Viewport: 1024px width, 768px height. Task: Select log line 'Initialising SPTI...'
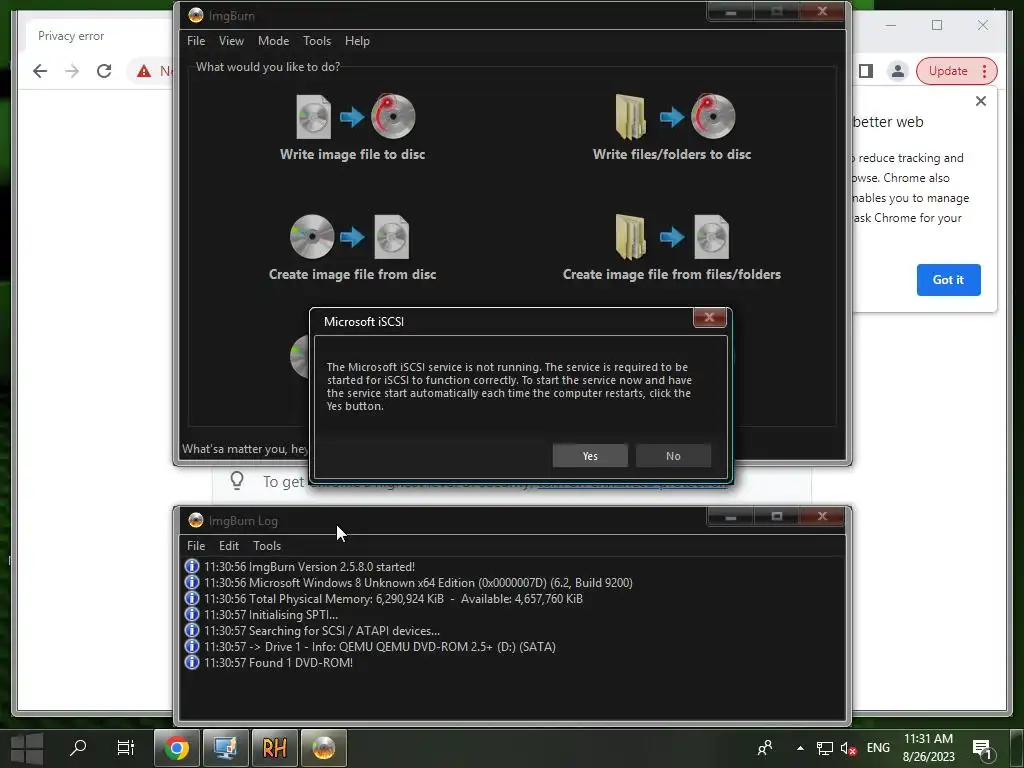[x=271, y=615]
